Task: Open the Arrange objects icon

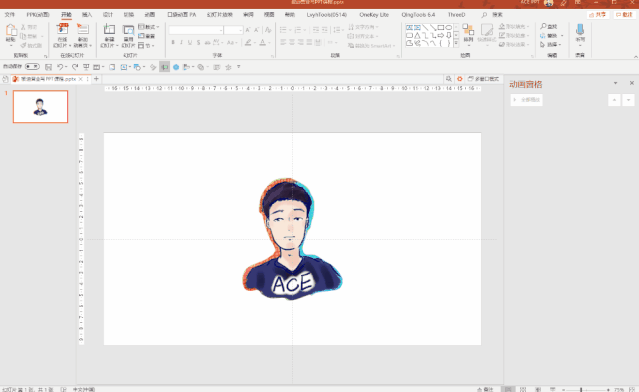Action: [x=468, y=30]
